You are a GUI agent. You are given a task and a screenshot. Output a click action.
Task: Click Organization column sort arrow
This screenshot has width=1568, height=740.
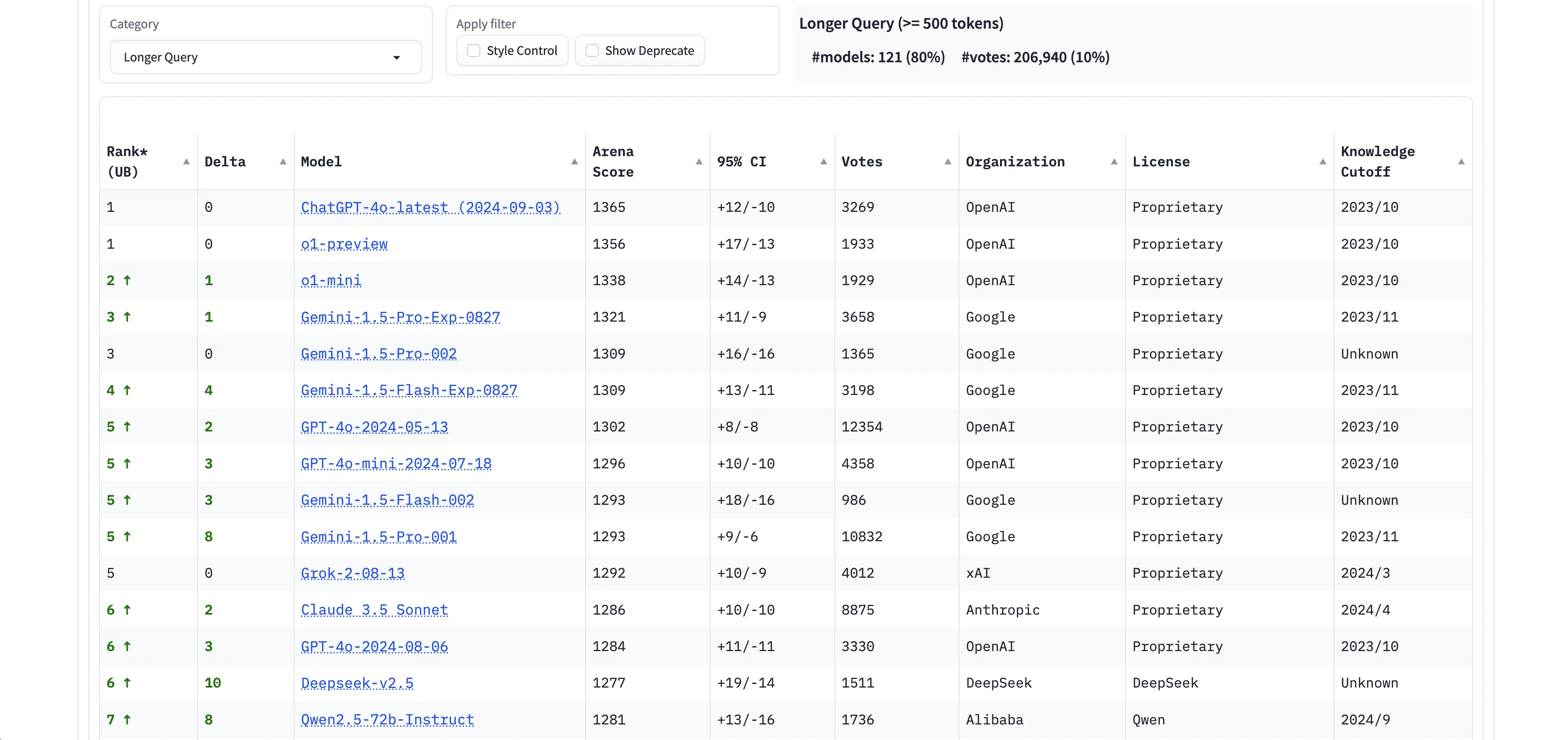click(x=1114, y=162)
